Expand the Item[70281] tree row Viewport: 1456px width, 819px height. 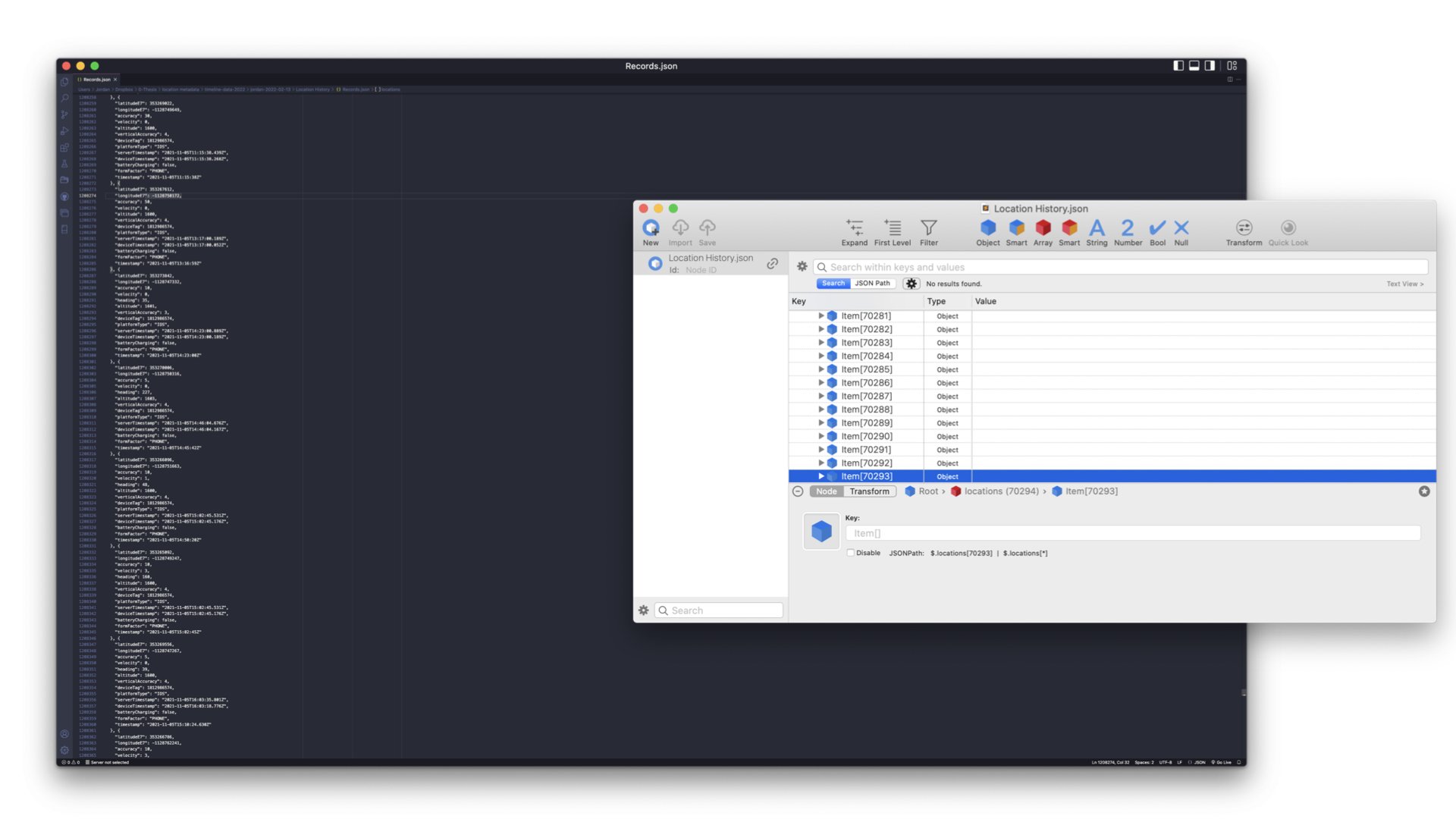(821, 316)
